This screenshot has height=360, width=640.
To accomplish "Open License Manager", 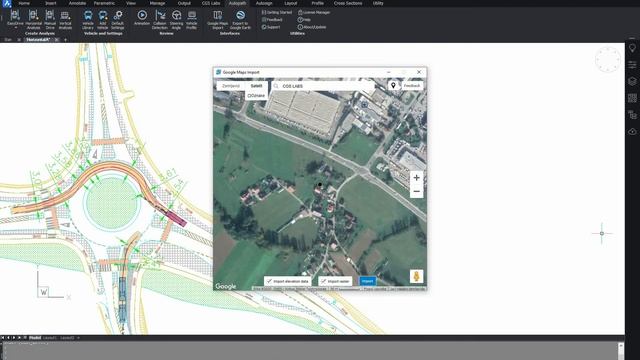I will click(314, 12).
